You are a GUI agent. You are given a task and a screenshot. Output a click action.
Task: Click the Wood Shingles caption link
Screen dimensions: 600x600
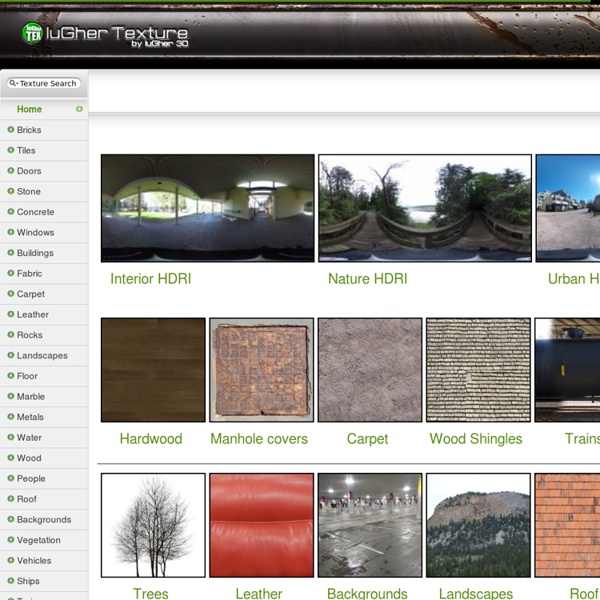point(476,439)
